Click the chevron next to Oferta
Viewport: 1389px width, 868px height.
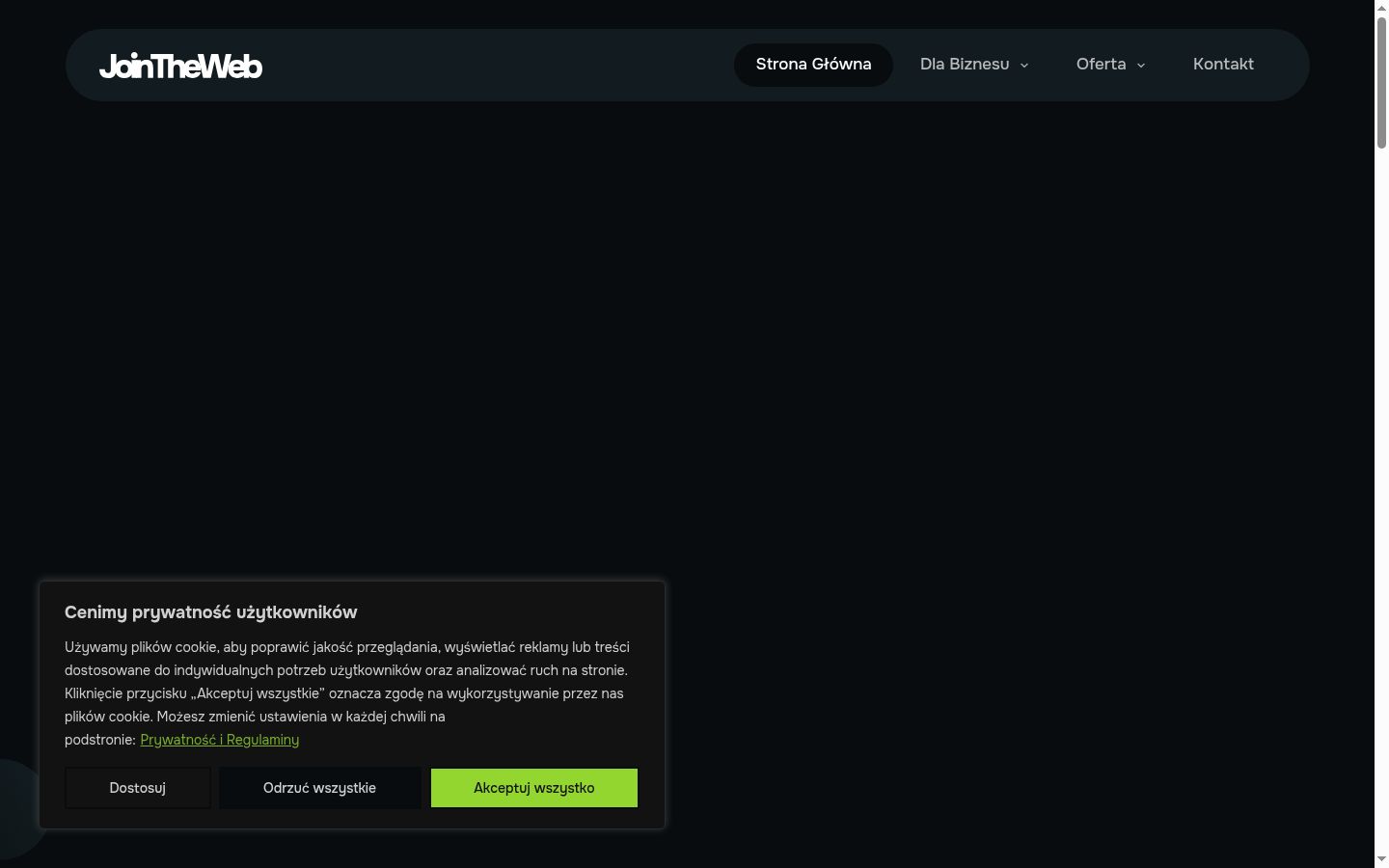1141,66
